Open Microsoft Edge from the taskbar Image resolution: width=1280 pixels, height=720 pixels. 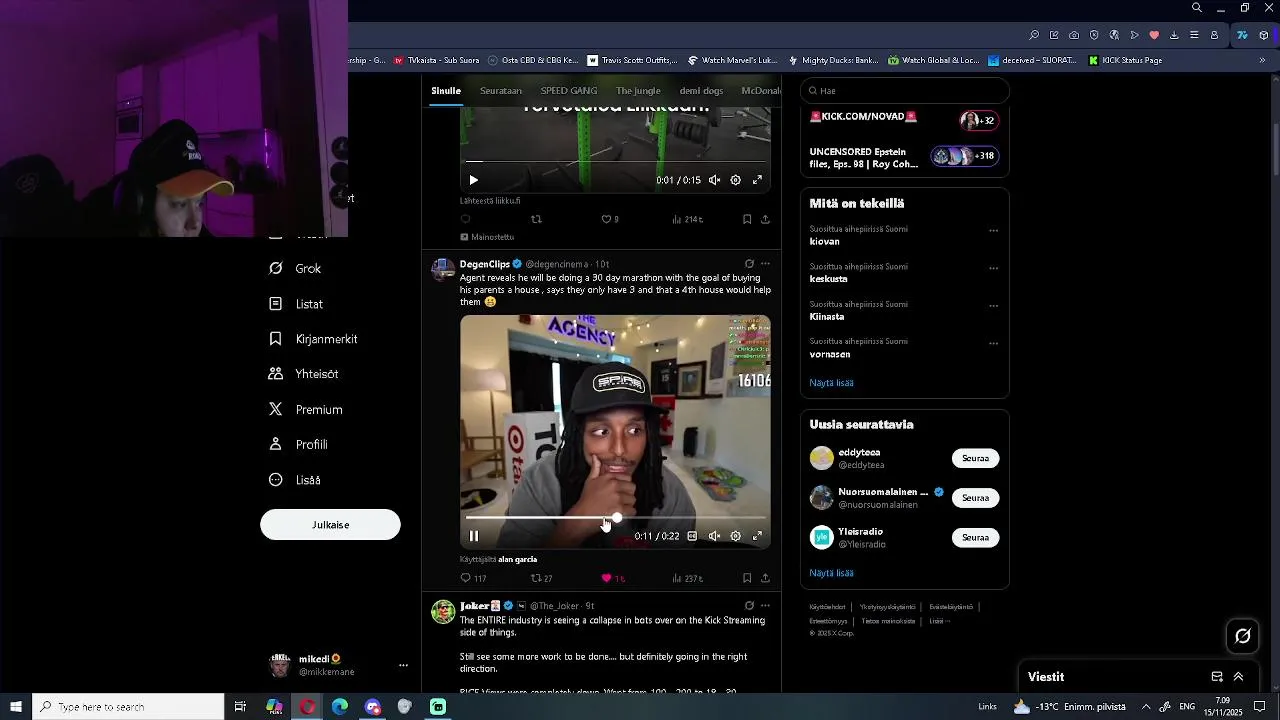pos(340,707)
